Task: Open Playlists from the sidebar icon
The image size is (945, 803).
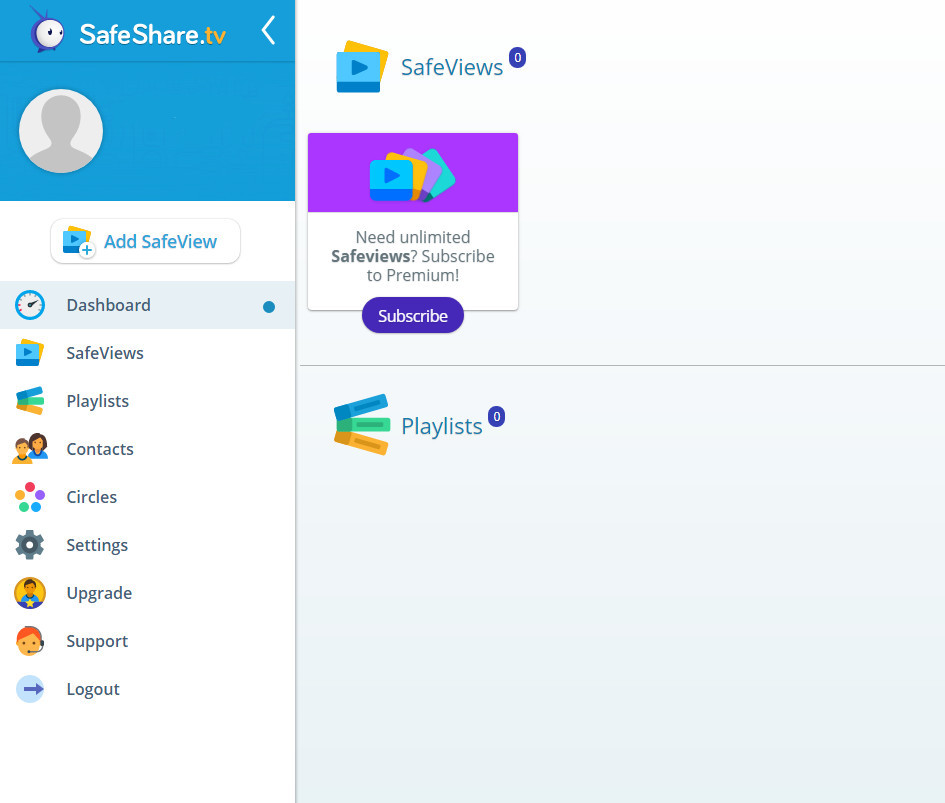Action: tap(30, 401)
